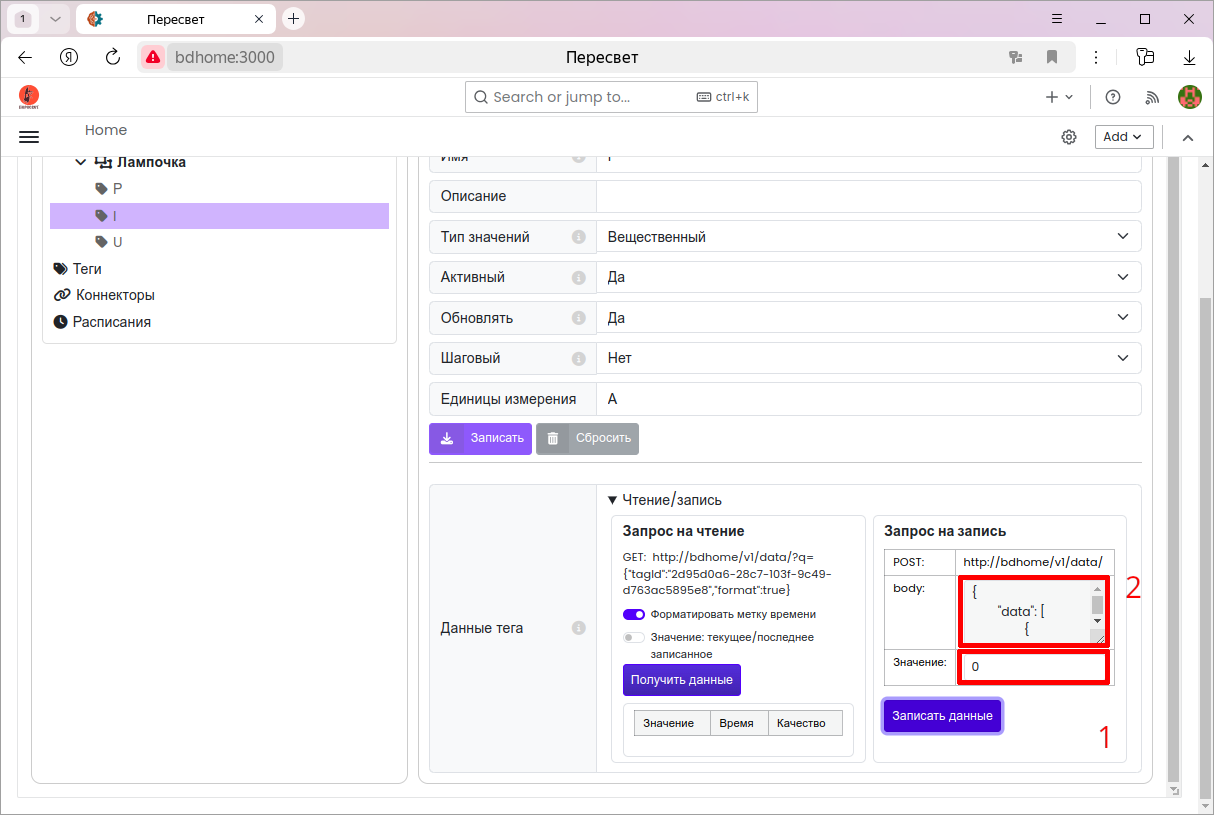Open the Help question mark icon

tap(1112, 97)
